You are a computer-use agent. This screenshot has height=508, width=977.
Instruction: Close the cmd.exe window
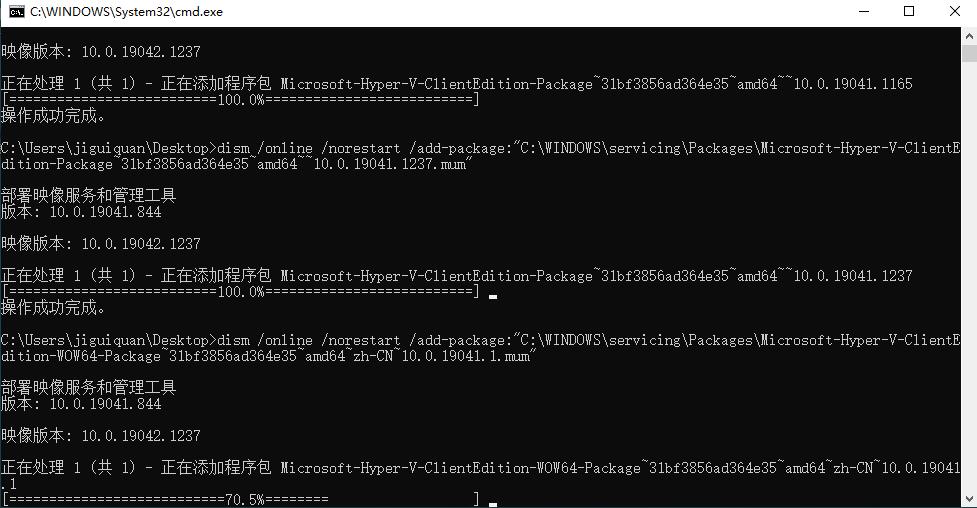(955, 12)
